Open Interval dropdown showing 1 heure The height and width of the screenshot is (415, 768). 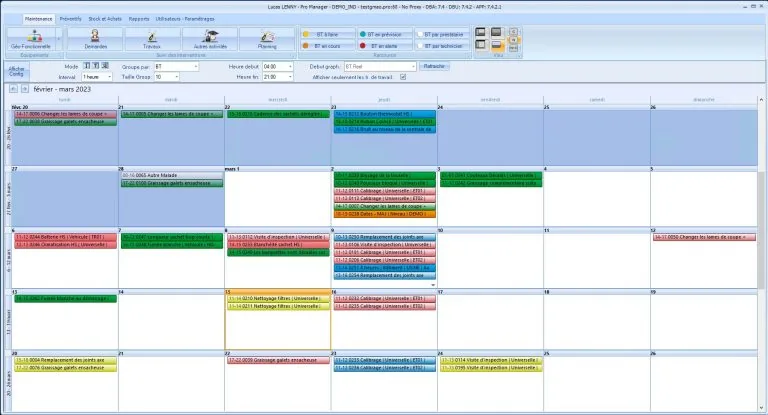click(x=97, y=77)
